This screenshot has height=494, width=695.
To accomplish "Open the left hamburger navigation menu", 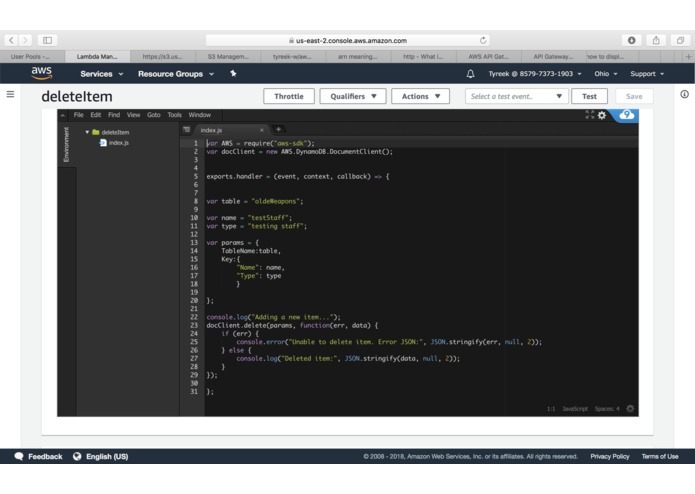I will (10, 94).
